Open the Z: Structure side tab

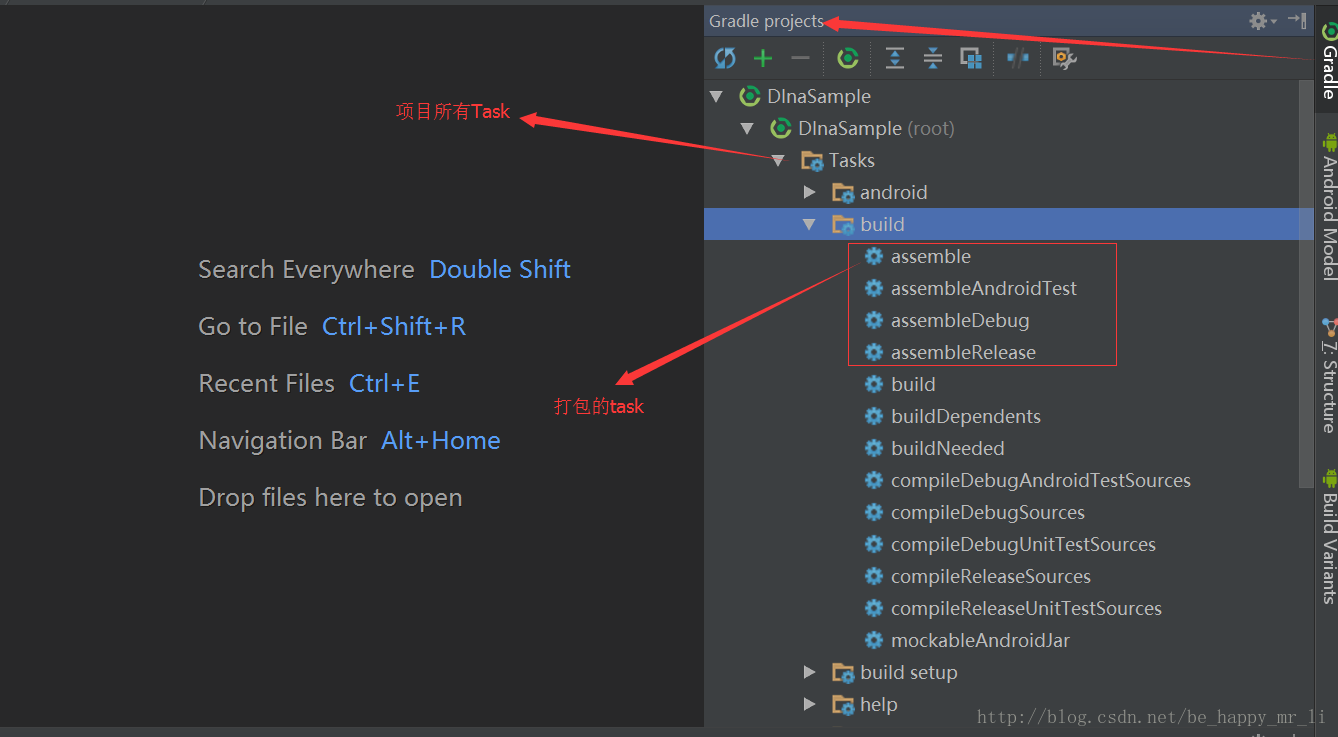(1328, 375)
